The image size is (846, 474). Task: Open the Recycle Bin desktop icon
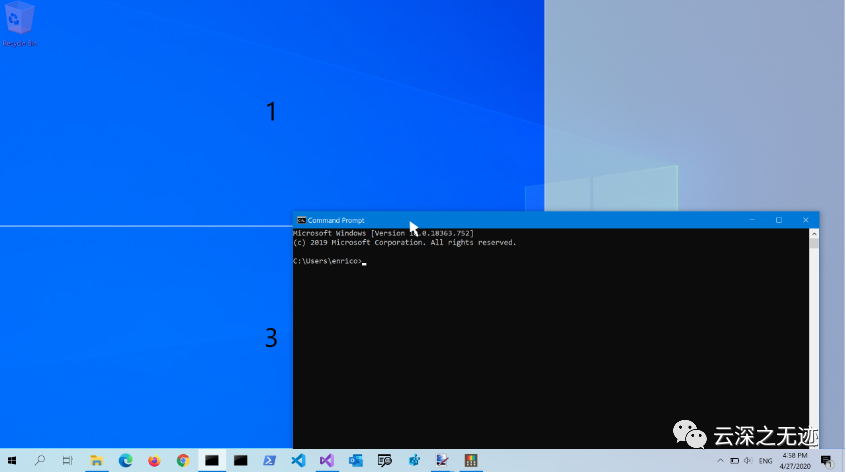19,24
